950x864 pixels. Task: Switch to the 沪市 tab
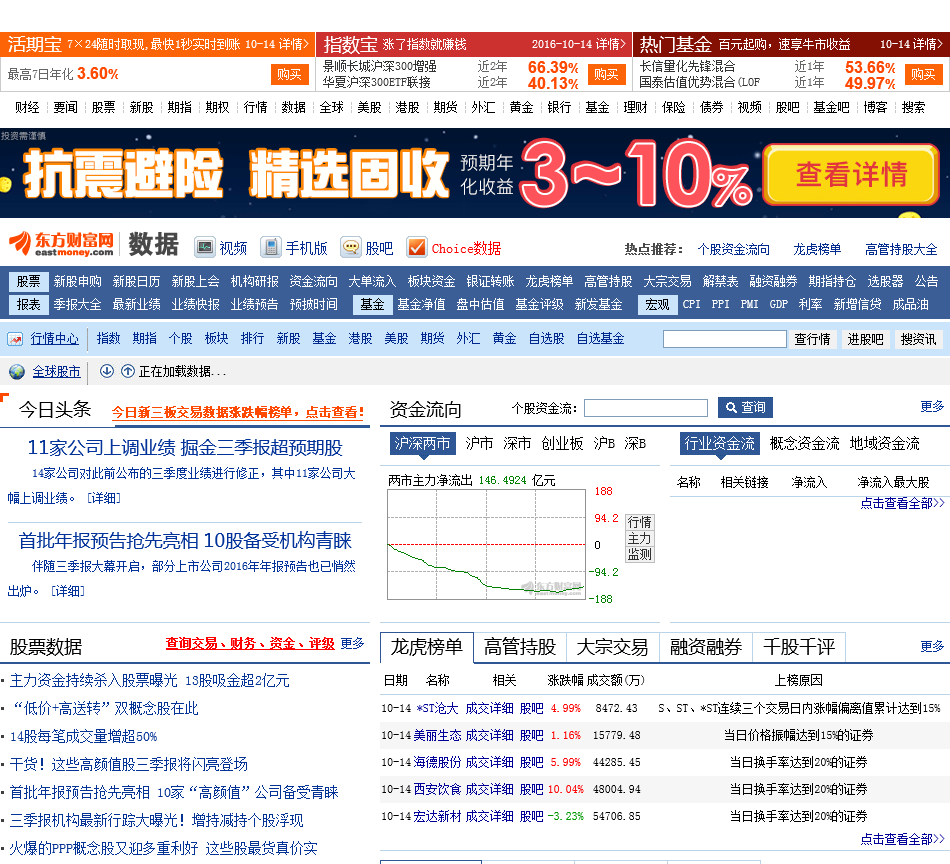click(479, 444)
